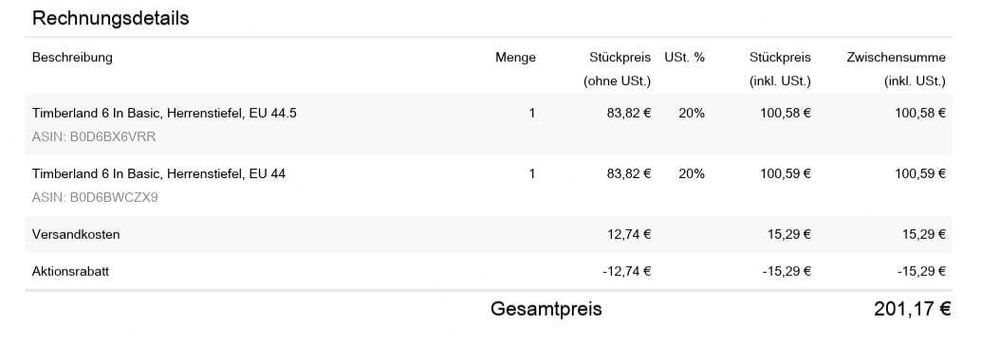Image resolution: width=1000 pixels, height=362 pixels.
Task: Click the 20% tax rate for EU 44.5
Action: (x=691, y=113)
